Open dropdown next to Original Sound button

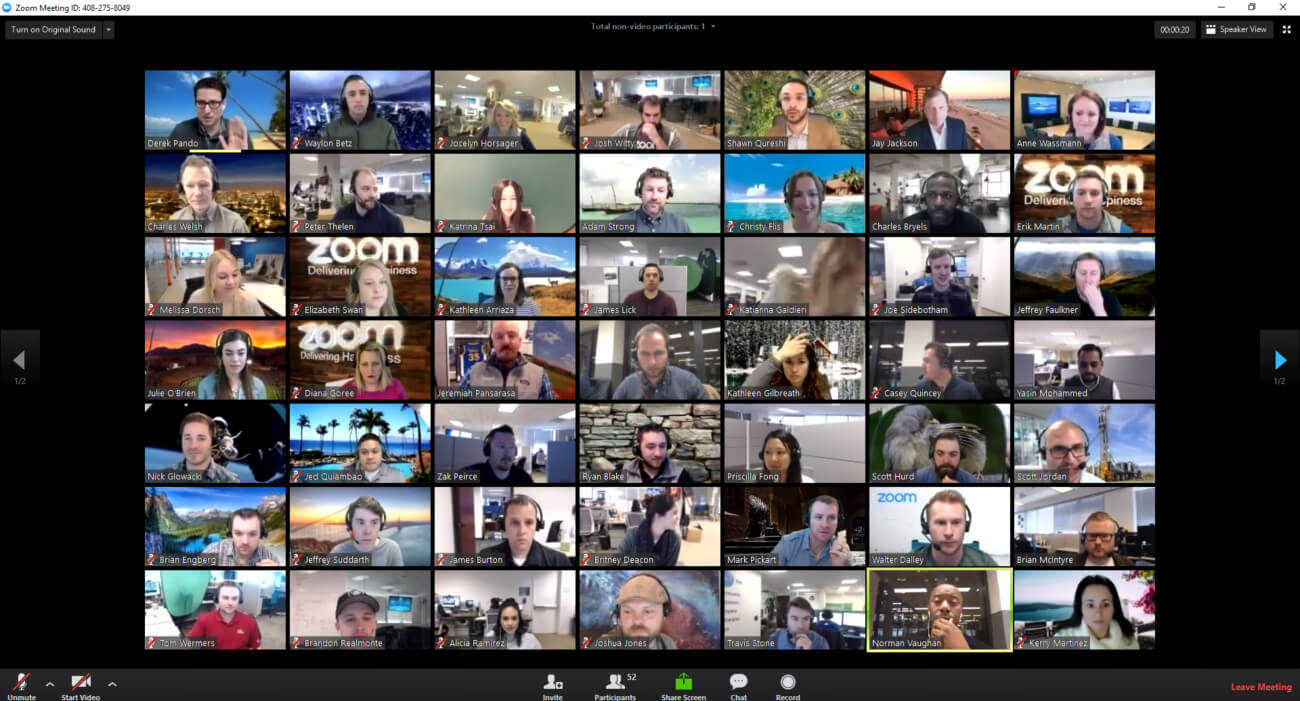[x=108, y=30]
